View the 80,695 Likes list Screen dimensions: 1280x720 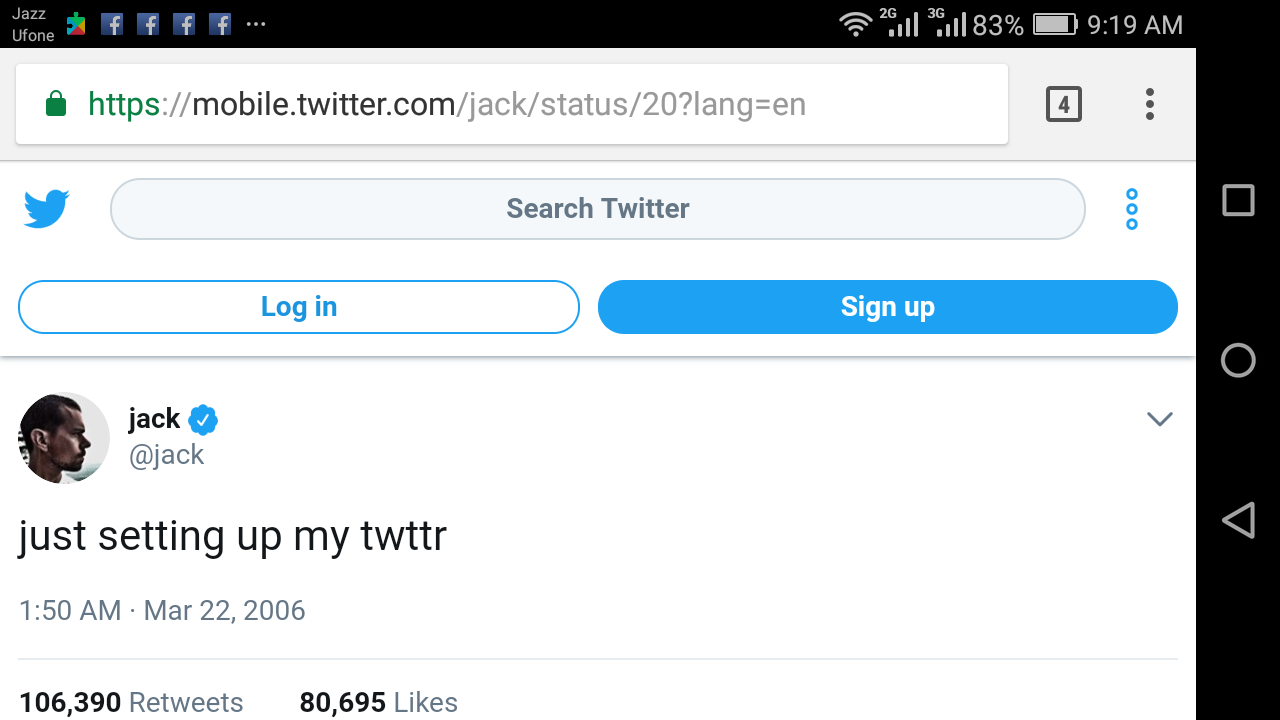pyautogui.click(x=378, y=702)
